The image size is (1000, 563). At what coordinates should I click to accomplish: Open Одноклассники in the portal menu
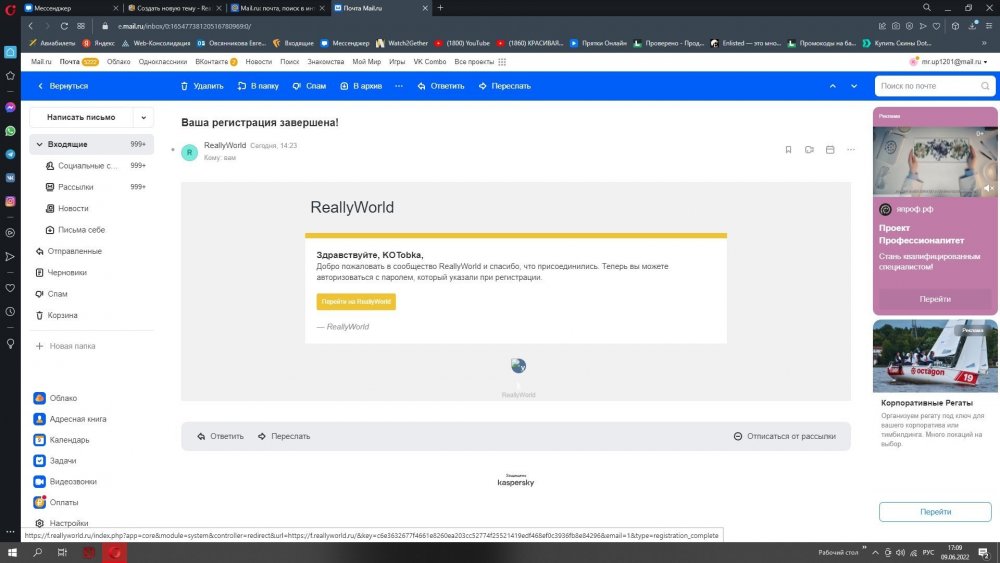[x=163, y=62]
